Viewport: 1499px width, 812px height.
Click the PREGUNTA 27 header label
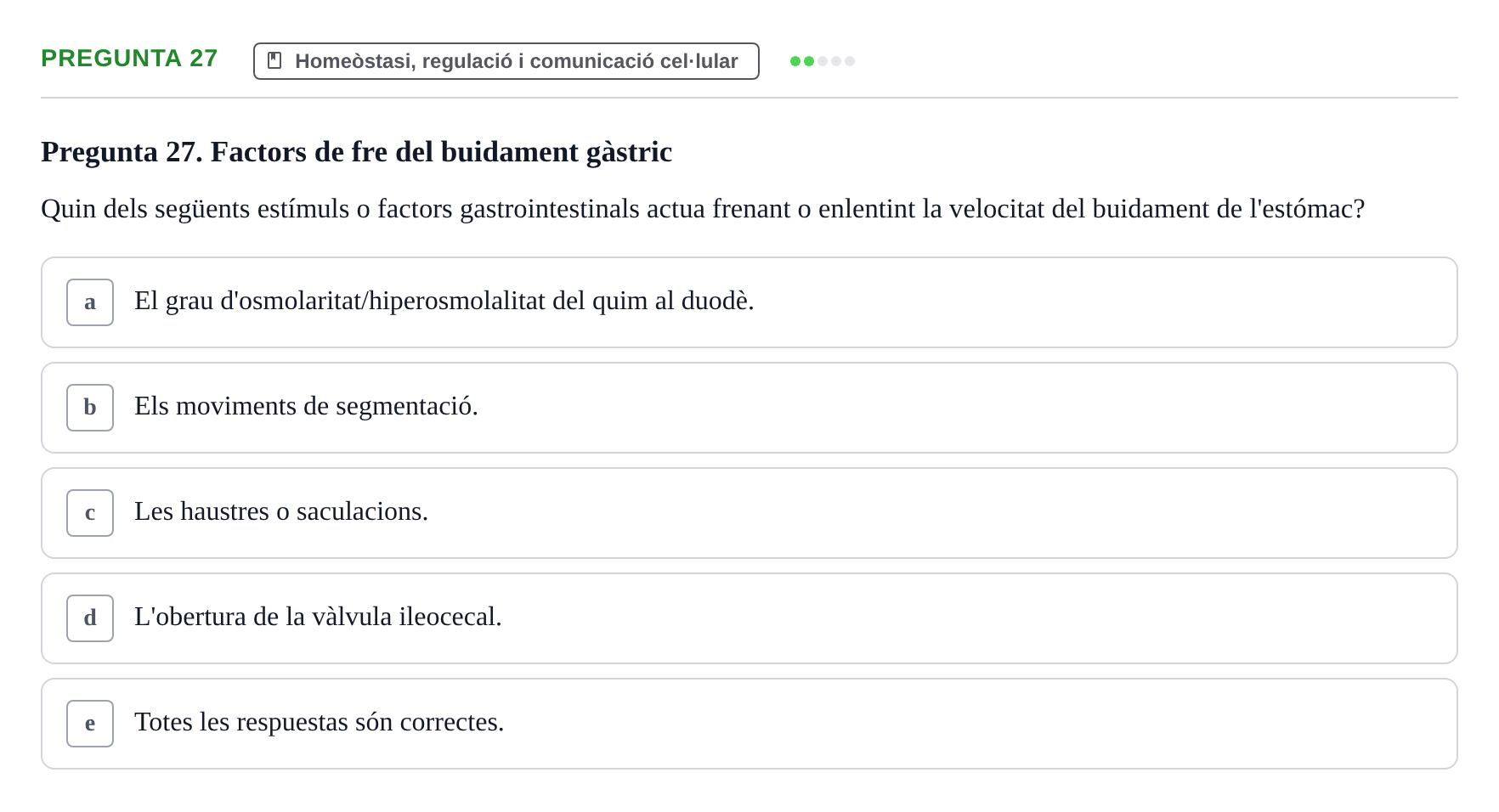(x=129, y=59)
